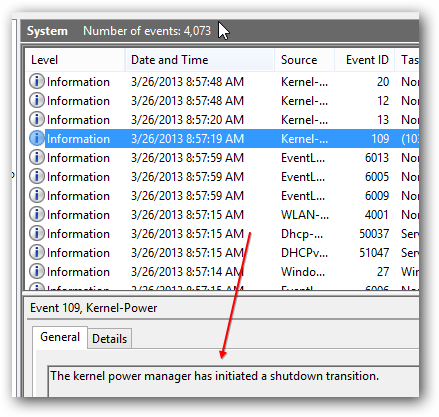
Task: Click the information icon in the Event ID 6013 row
Action: 37,157
